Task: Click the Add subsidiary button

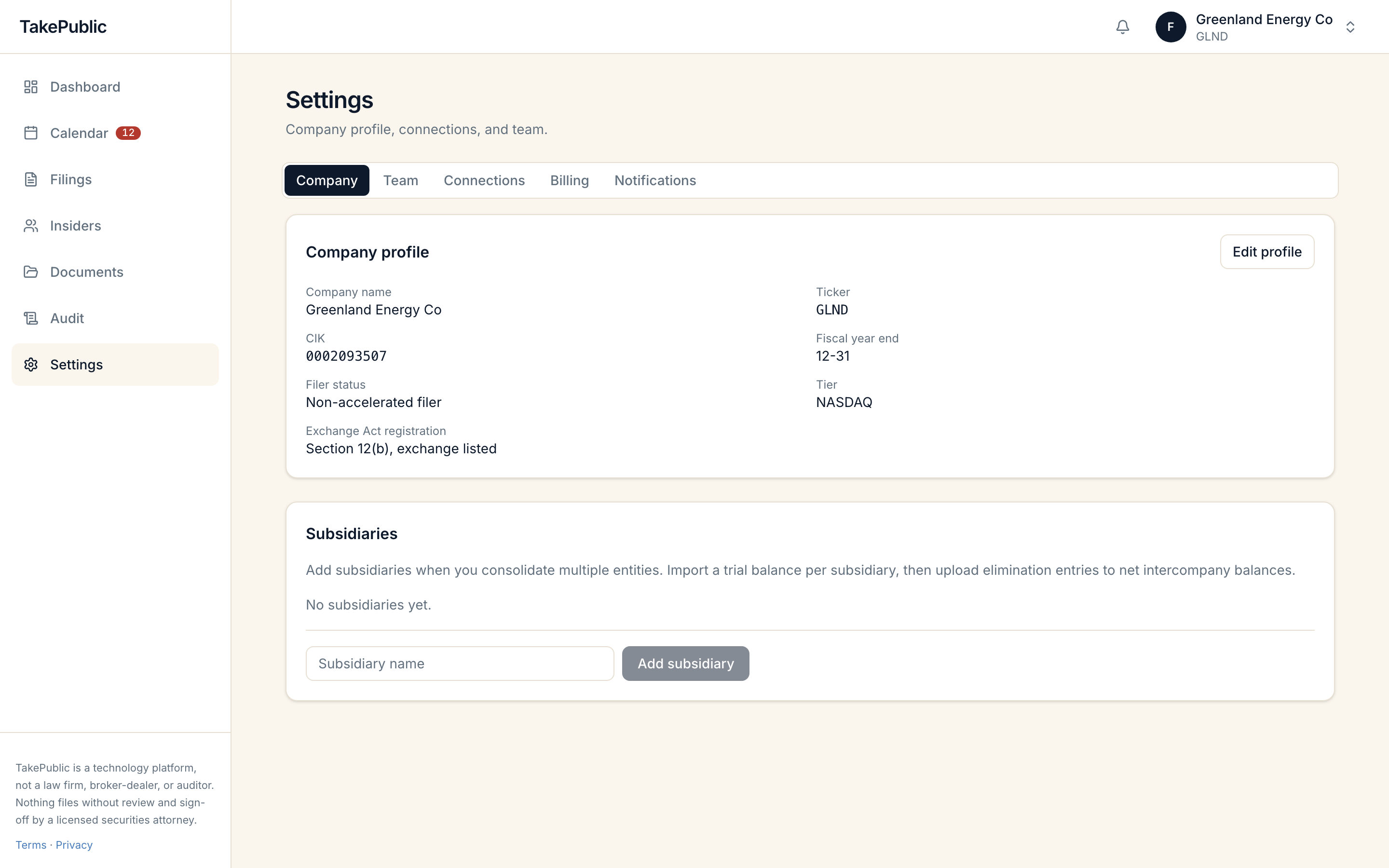Action: (685, 664)
